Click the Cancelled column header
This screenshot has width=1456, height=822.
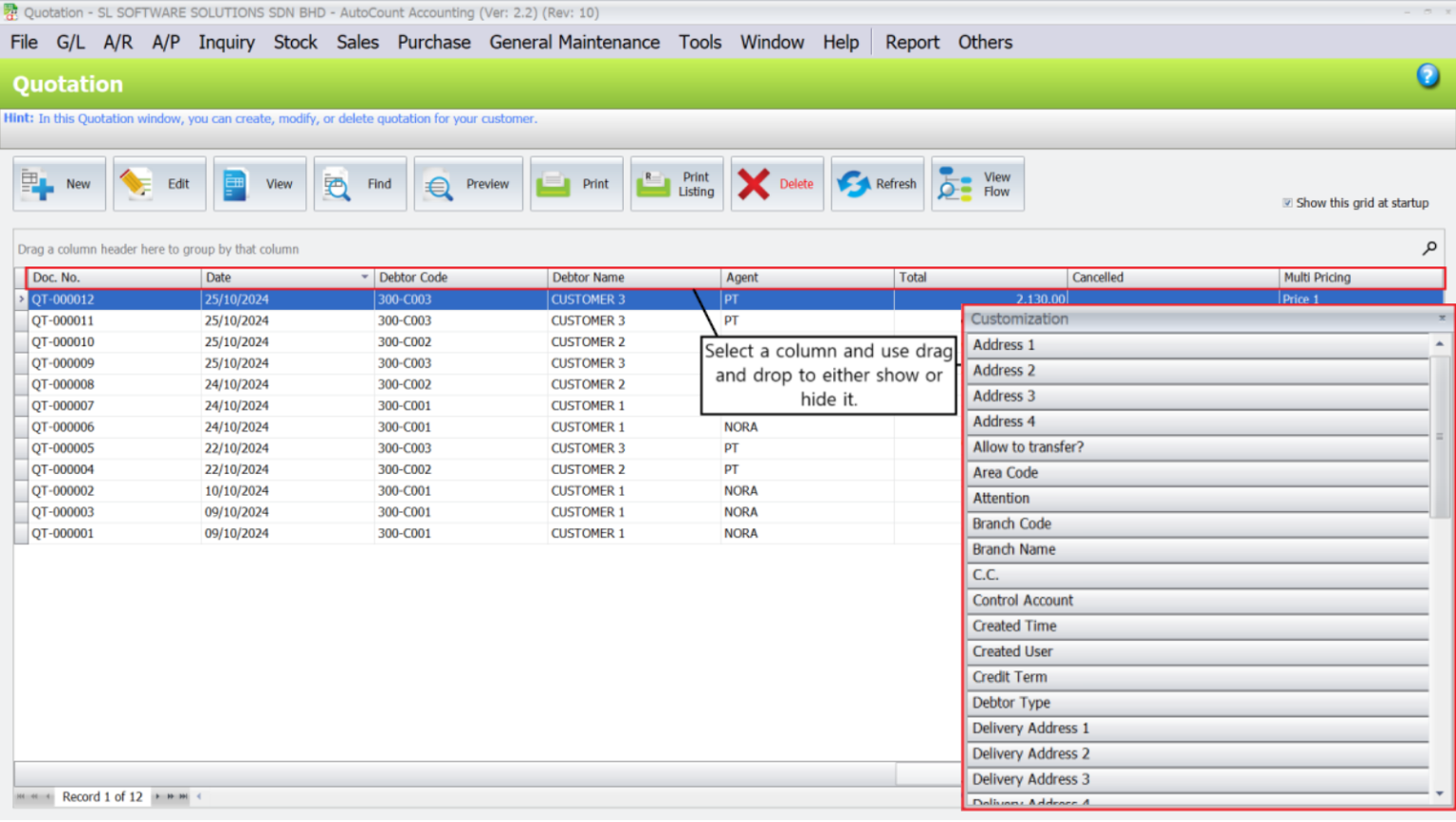coord(1174,278)
